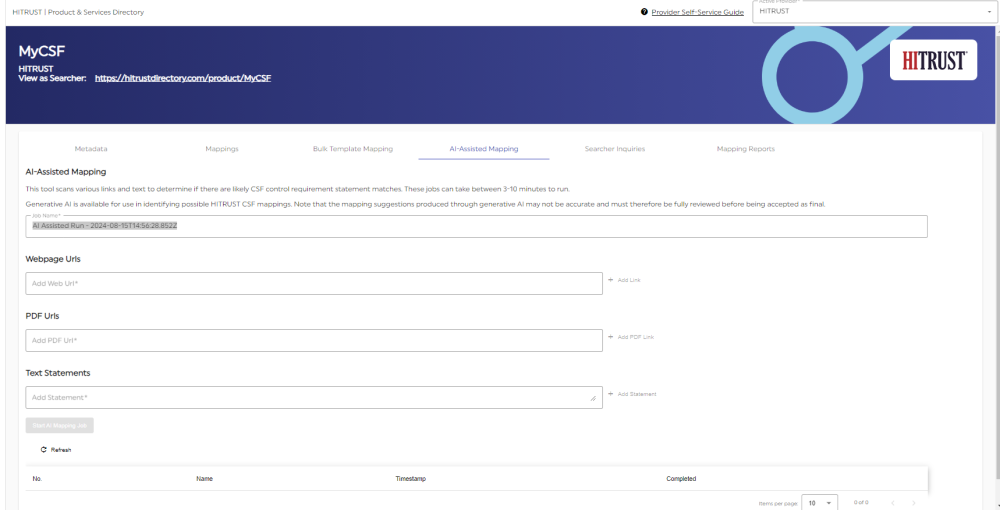Click the No. column header
1000x510 pixels.
tap(37, 479)
